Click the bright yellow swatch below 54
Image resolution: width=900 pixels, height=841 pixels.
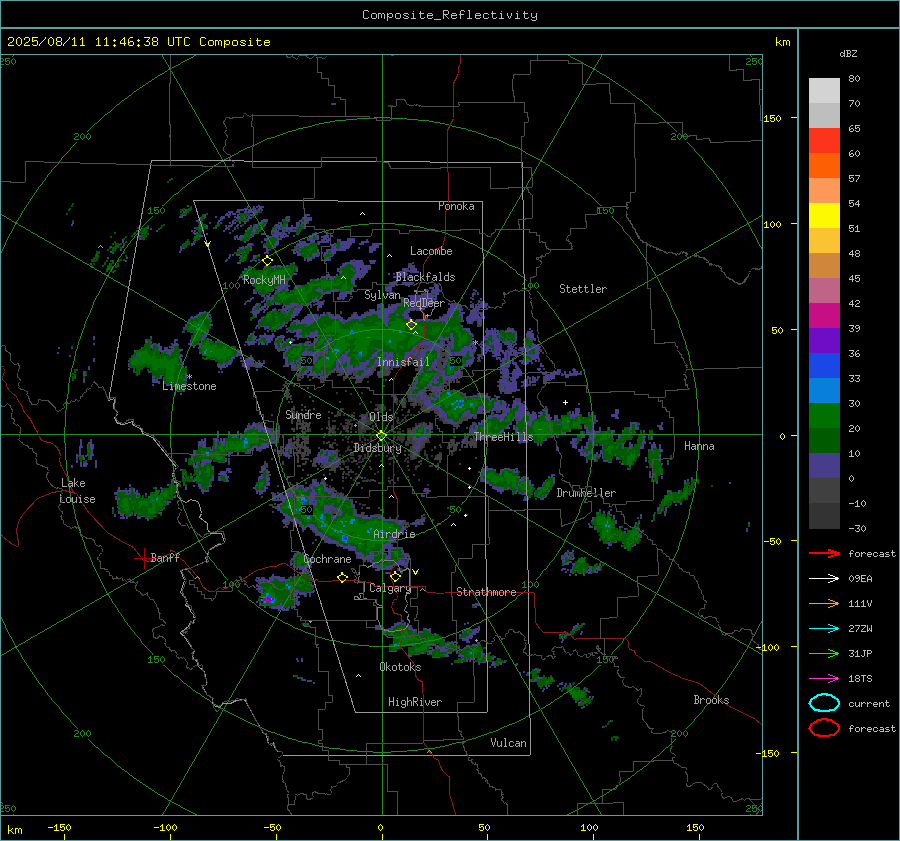click(824, 215)
